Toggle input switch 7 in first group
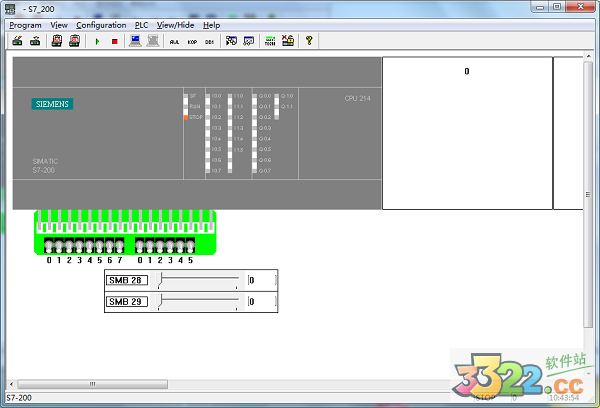This screenshot has width=600, height=408. coord(120,246)
